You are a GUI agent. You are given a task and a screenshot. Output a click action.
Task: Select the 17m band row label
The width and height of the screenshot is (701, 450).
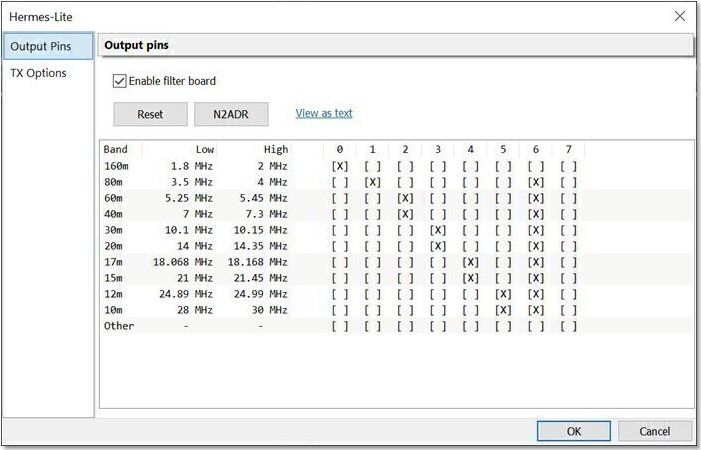[x=113, y=262]
